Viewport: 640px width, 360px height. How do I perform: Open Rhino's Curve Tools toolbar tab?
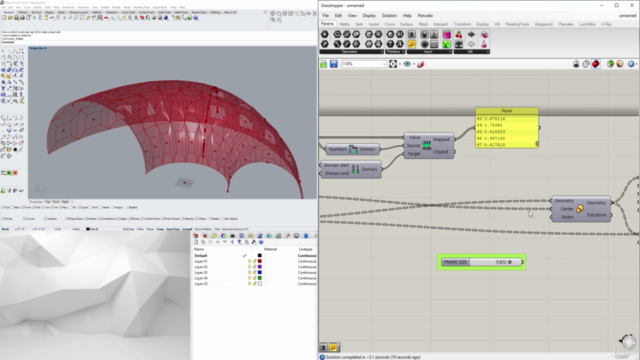coord(128,12)
